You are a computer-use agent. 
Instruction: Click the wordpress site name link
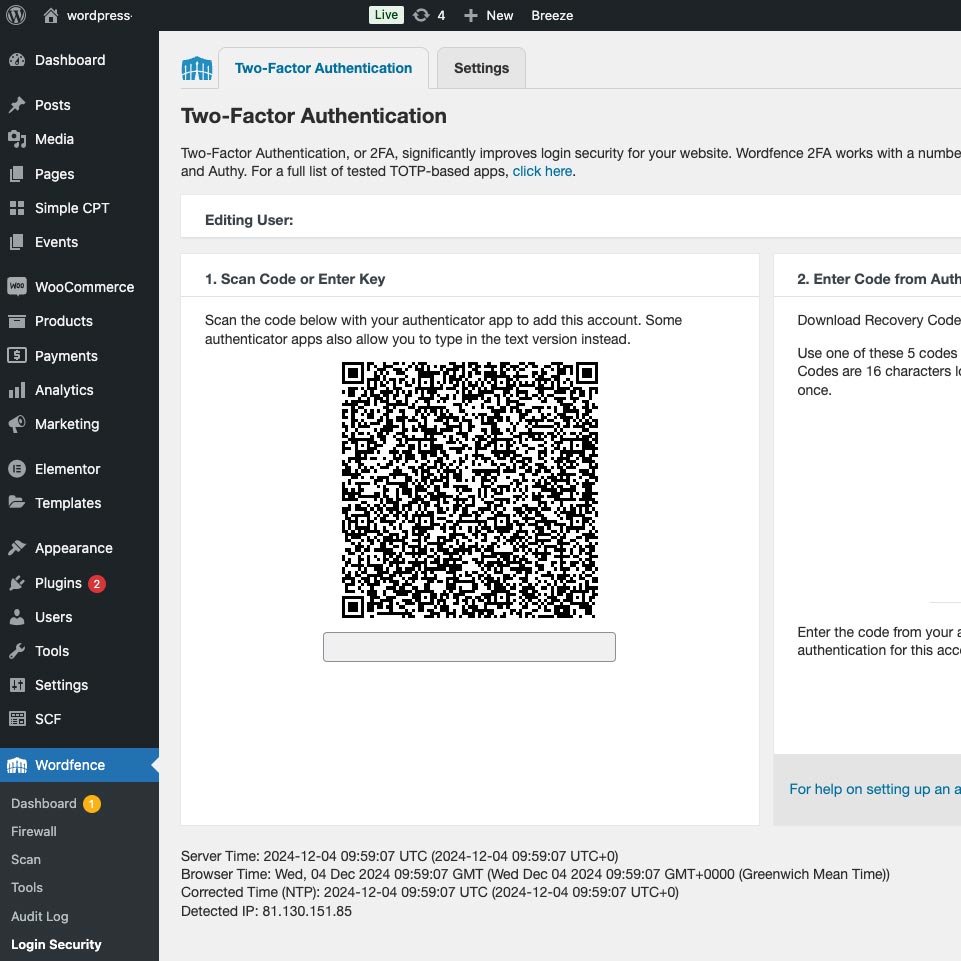99,15
